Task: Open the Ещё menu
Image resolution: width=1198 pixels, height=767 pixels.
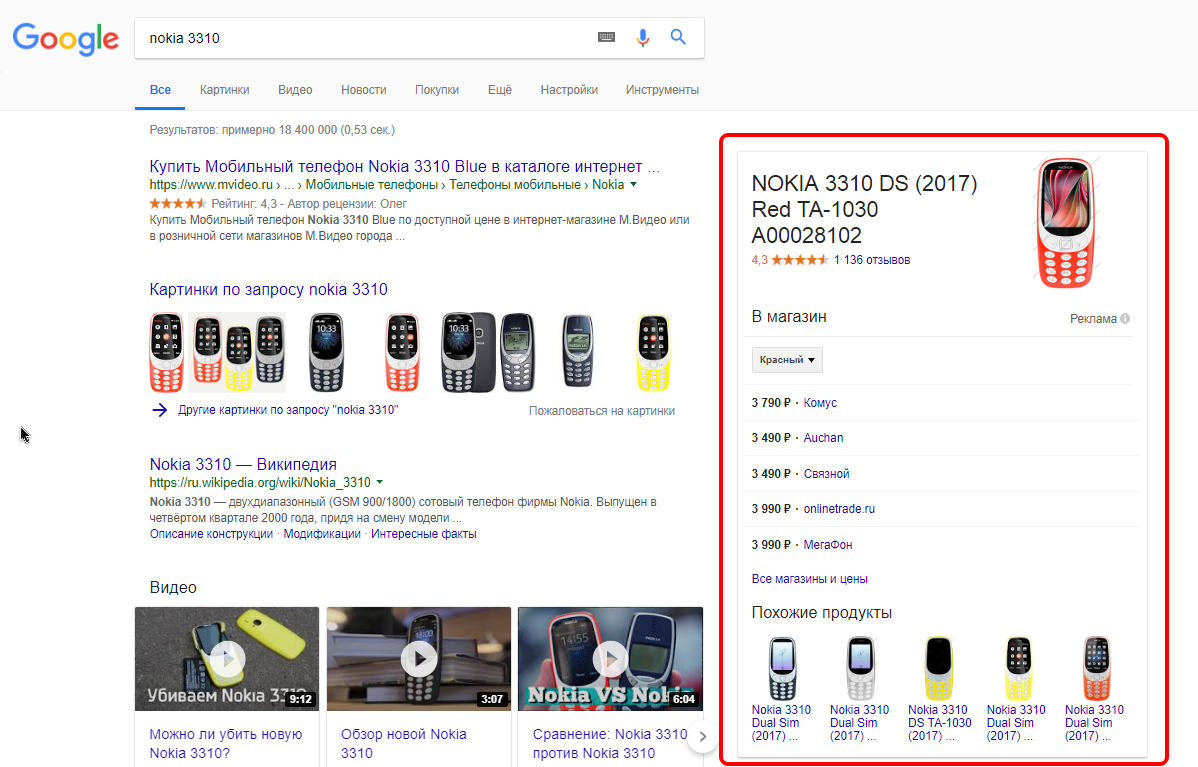Action: pos(500,89)
